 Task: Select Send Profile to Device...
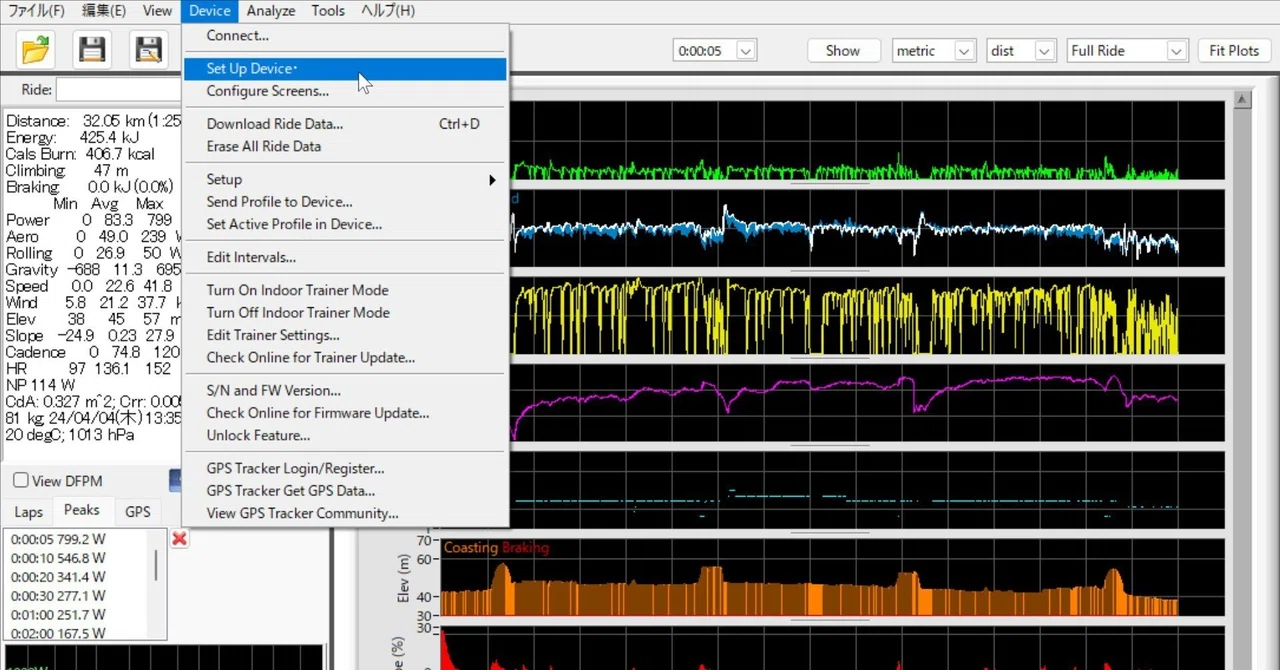(345, 202)
